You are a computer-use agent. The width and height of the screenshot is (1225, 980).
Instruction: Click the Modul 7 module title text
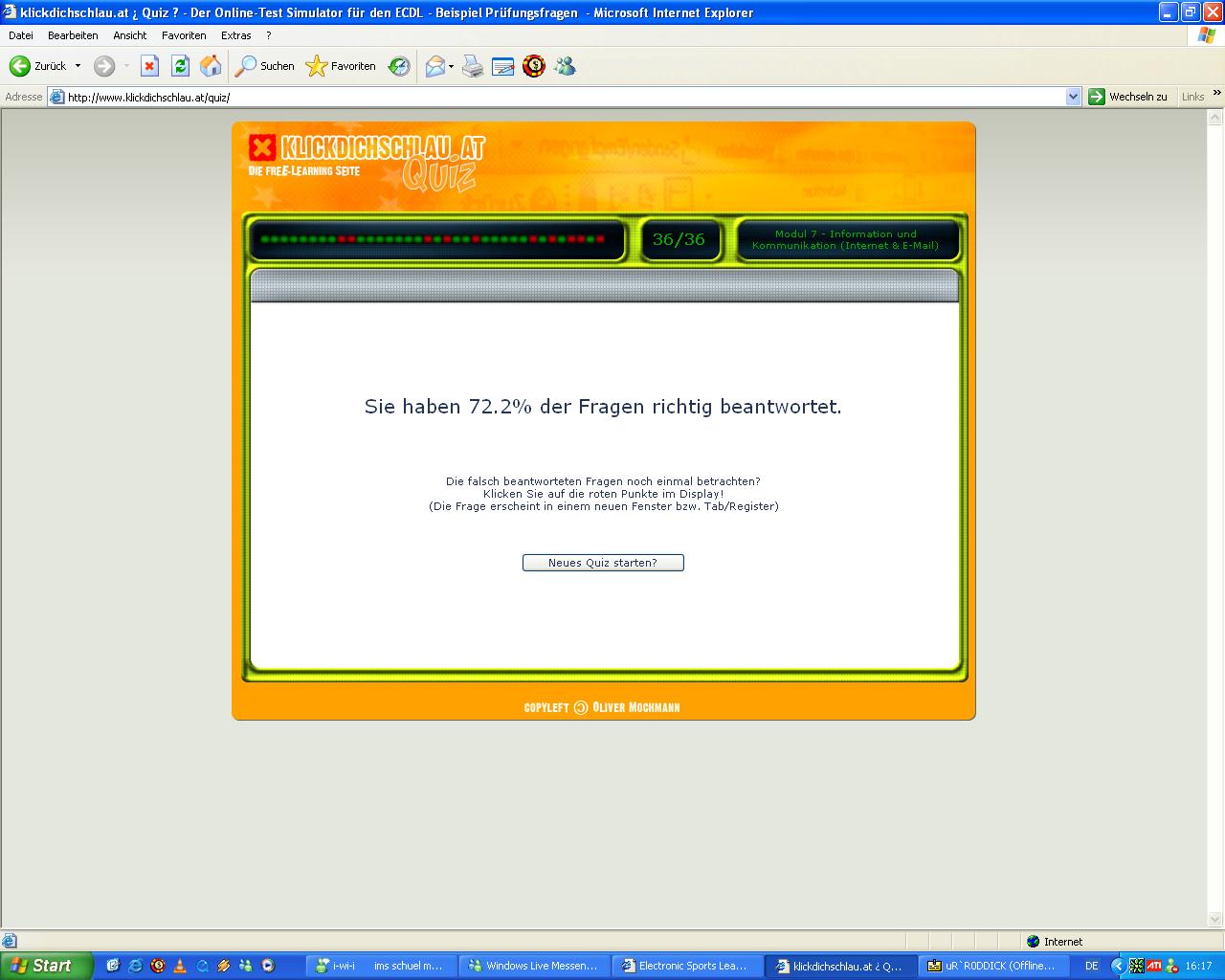pyautogui.click(x=846, y=239)
